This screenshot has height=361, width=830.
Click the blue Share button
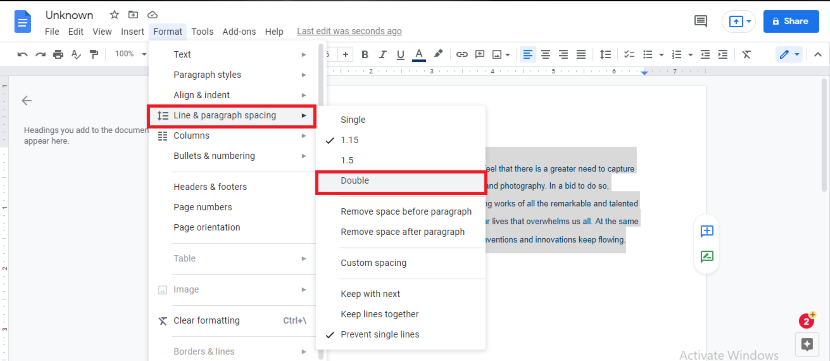(x=791, y=21)
